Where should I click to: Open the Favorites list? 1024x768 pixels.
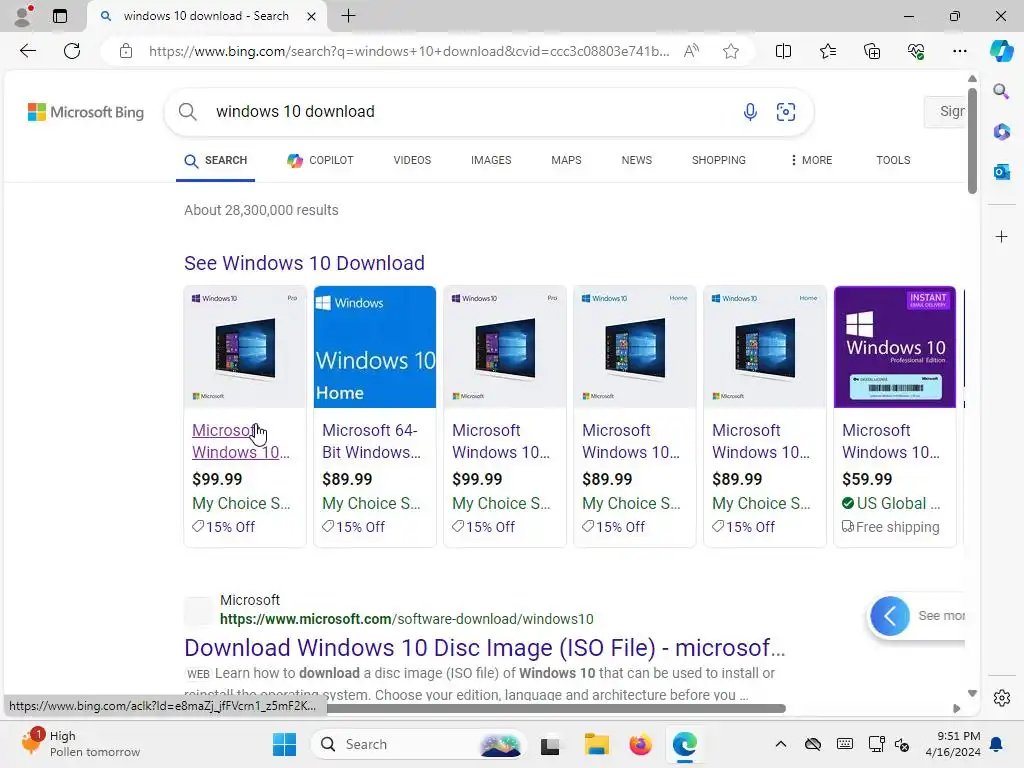tap(827, 51)
